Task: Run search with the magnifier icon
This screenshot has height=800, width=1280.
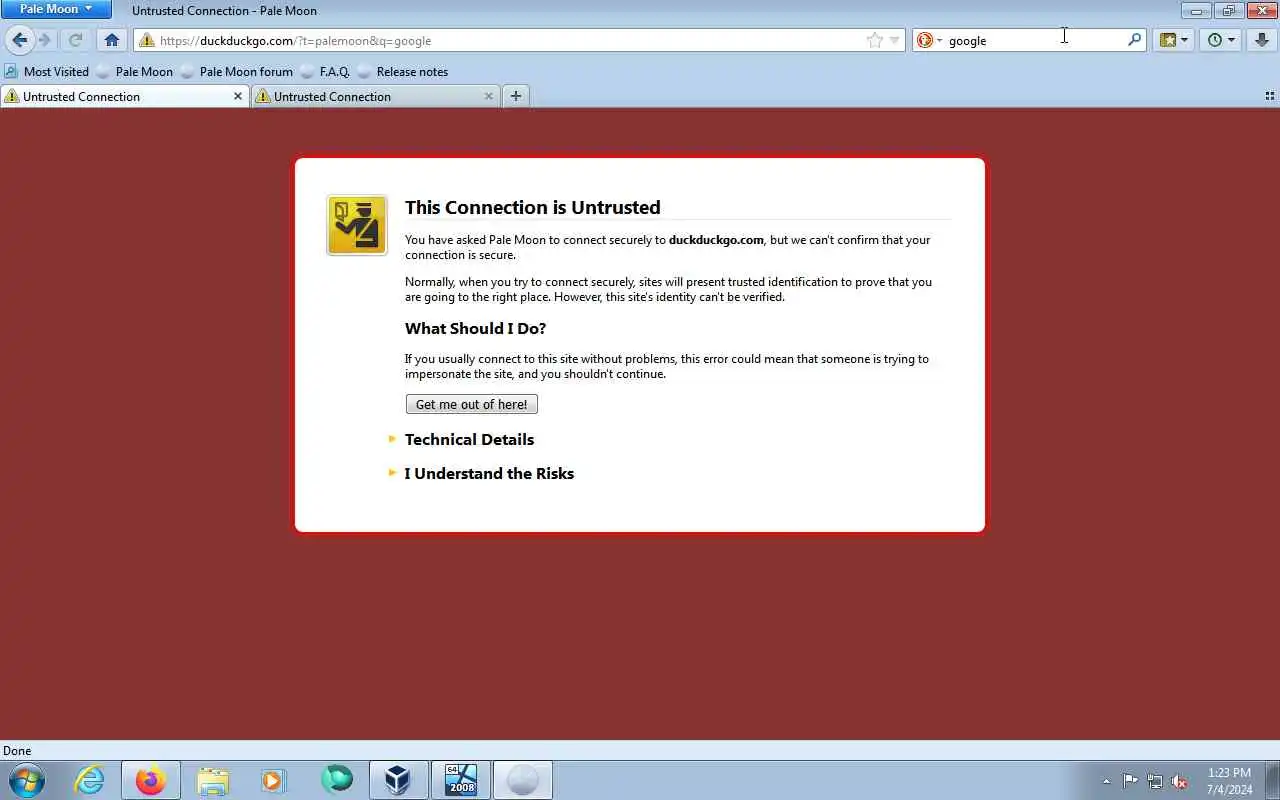Action: (x=1134, y=41)
